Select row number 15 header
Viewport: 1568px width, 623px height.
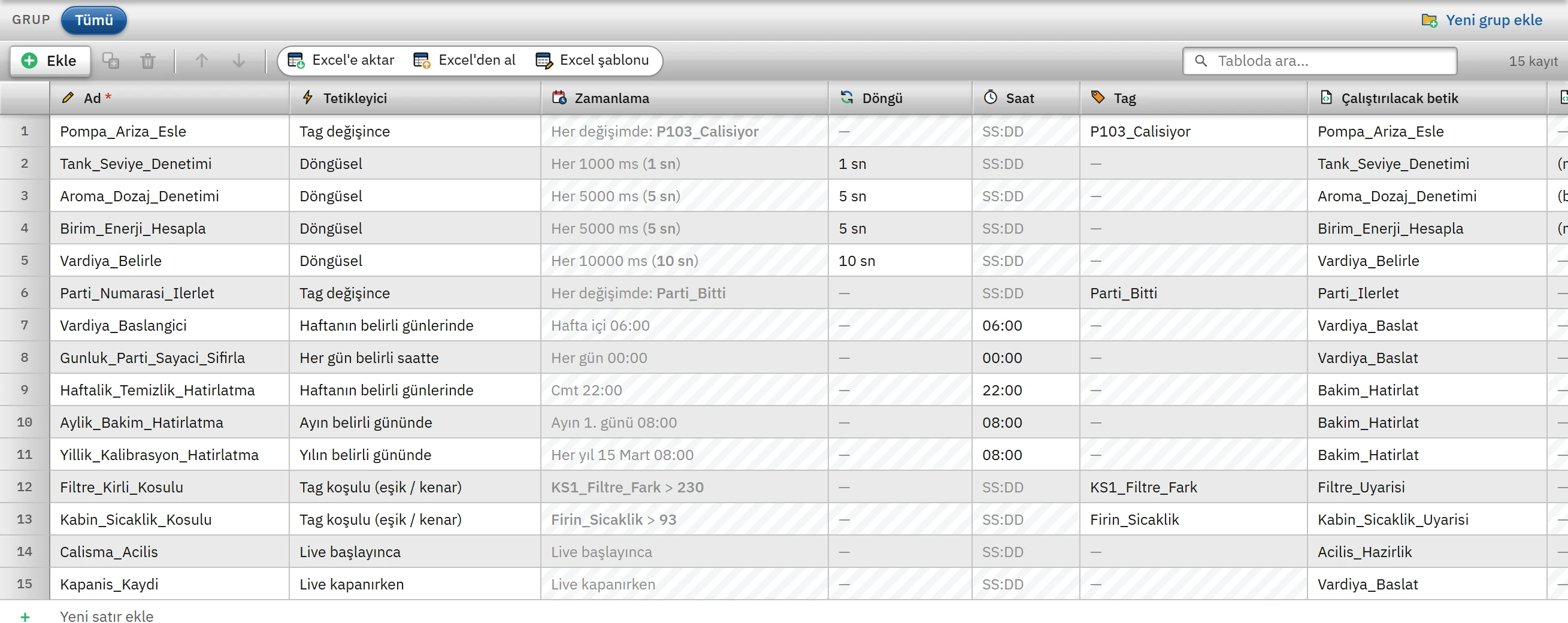point(25,583)
